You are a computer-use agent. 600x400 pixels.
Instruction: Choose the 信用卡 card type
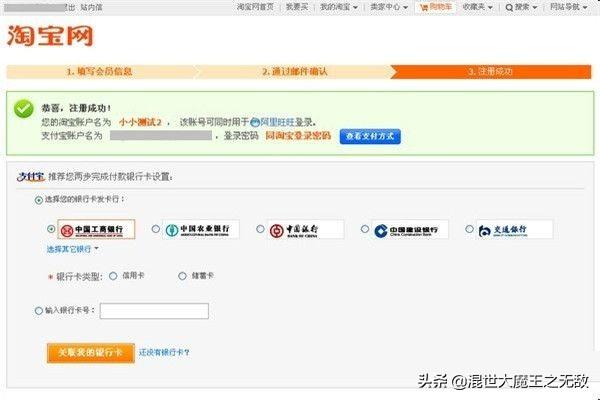tap(113, 276)
